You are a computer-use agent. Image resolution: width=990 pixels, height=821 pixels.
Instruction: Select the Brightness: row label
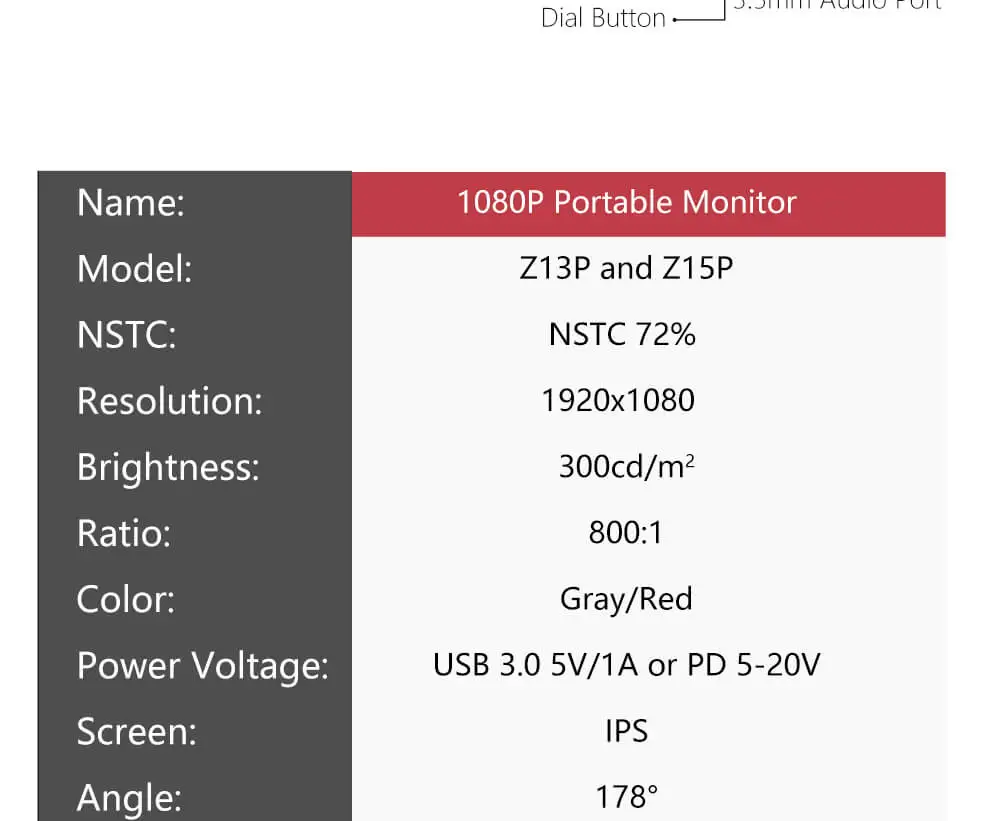click(x=168, y=469)
